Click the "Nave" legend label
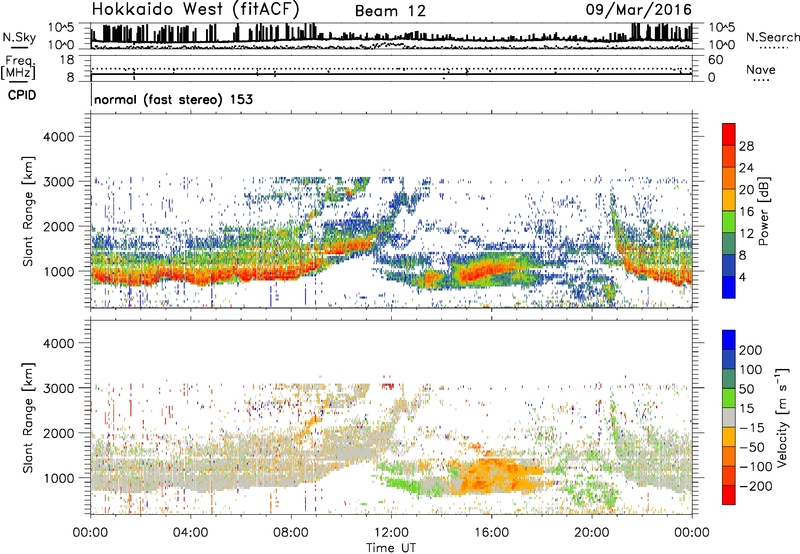Screen dimensions: 800x554 pyautogui.click(x=760, y=69)
